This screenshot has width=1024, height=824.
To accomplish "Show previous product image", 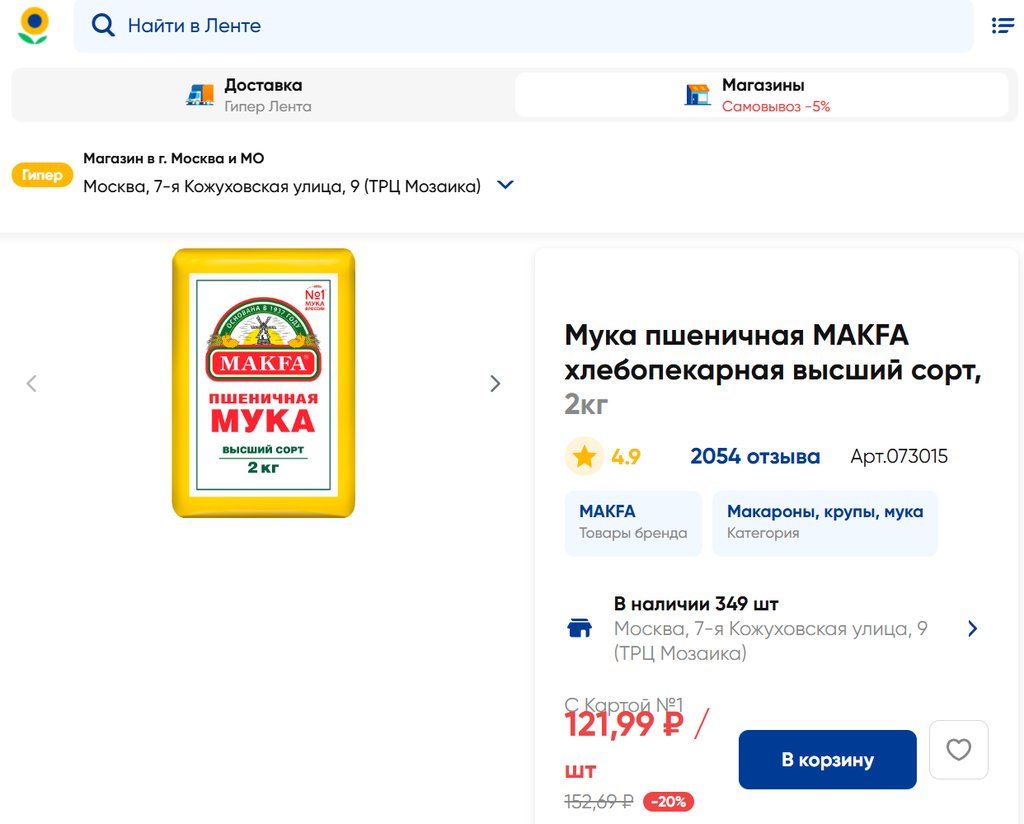I will [x=32, y=383].
